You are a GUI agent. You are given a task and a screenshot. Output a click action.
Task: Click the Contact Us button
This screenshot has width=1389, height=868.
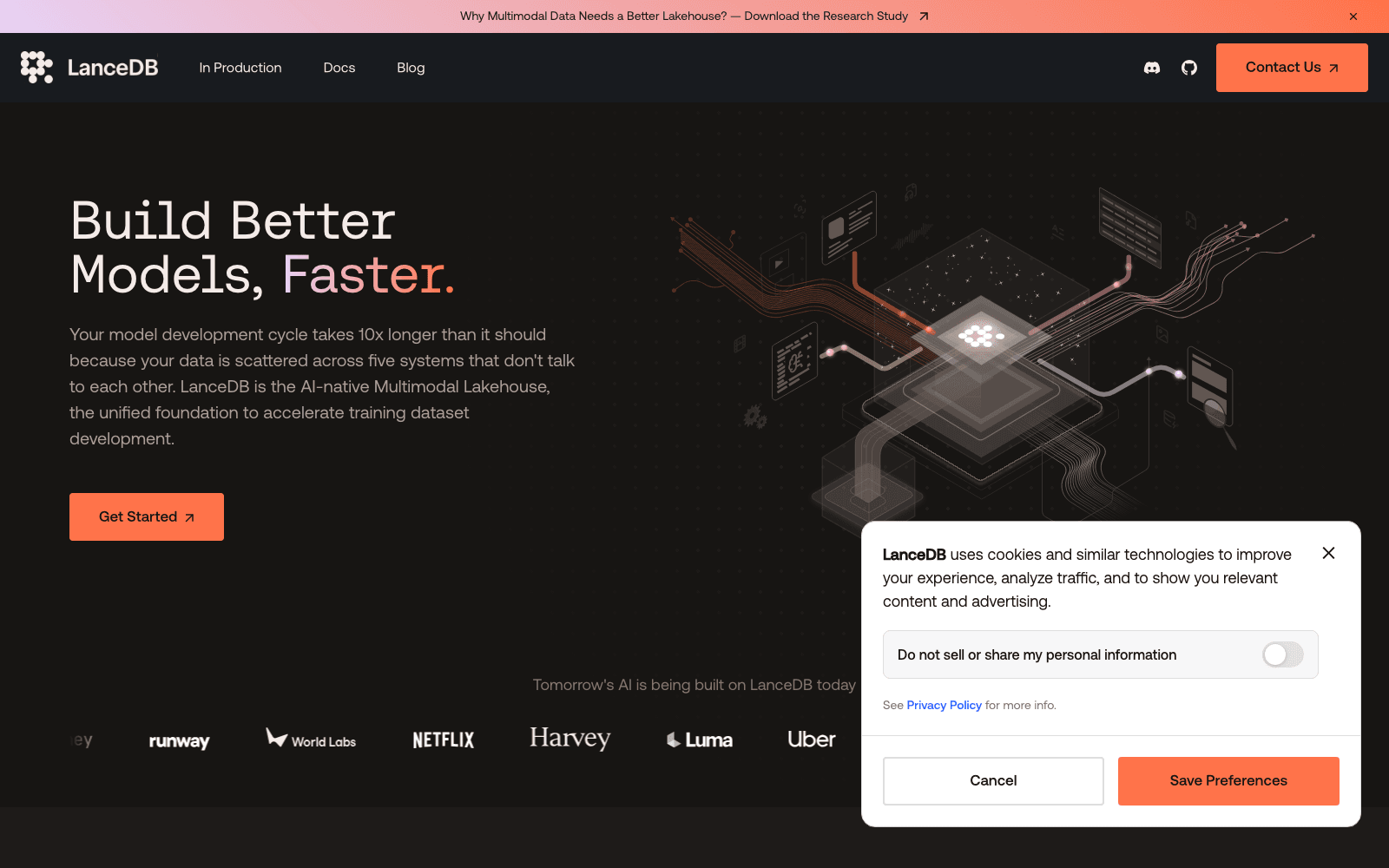click(1292, 68)
